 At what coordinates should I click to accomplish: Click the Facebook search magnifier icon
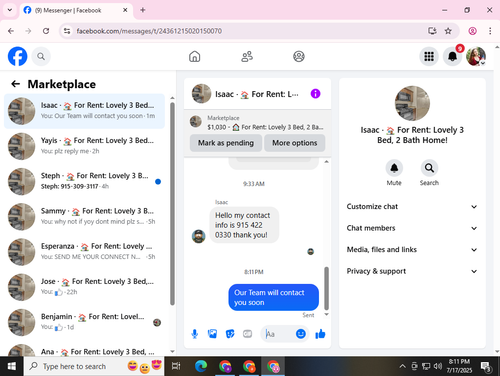[41, 56]
